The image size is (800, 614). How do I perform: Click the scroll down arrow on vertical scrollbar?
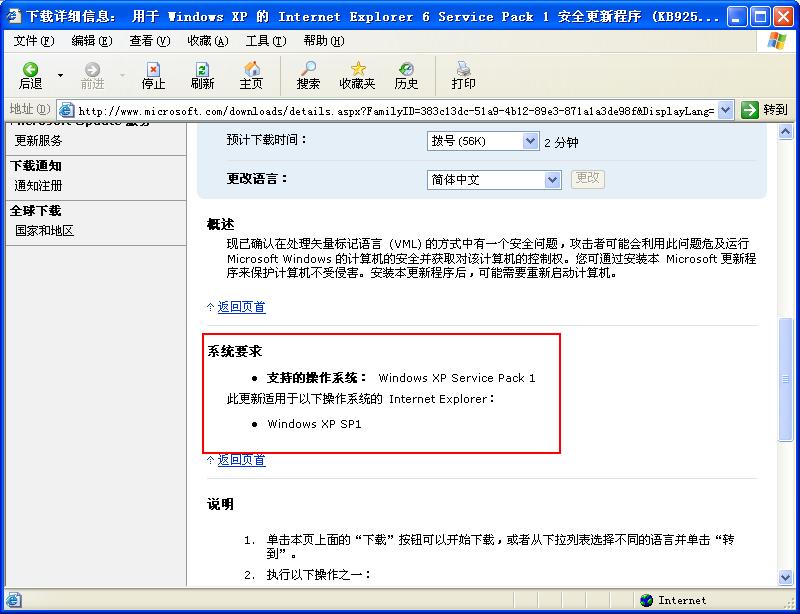[786, 577]
